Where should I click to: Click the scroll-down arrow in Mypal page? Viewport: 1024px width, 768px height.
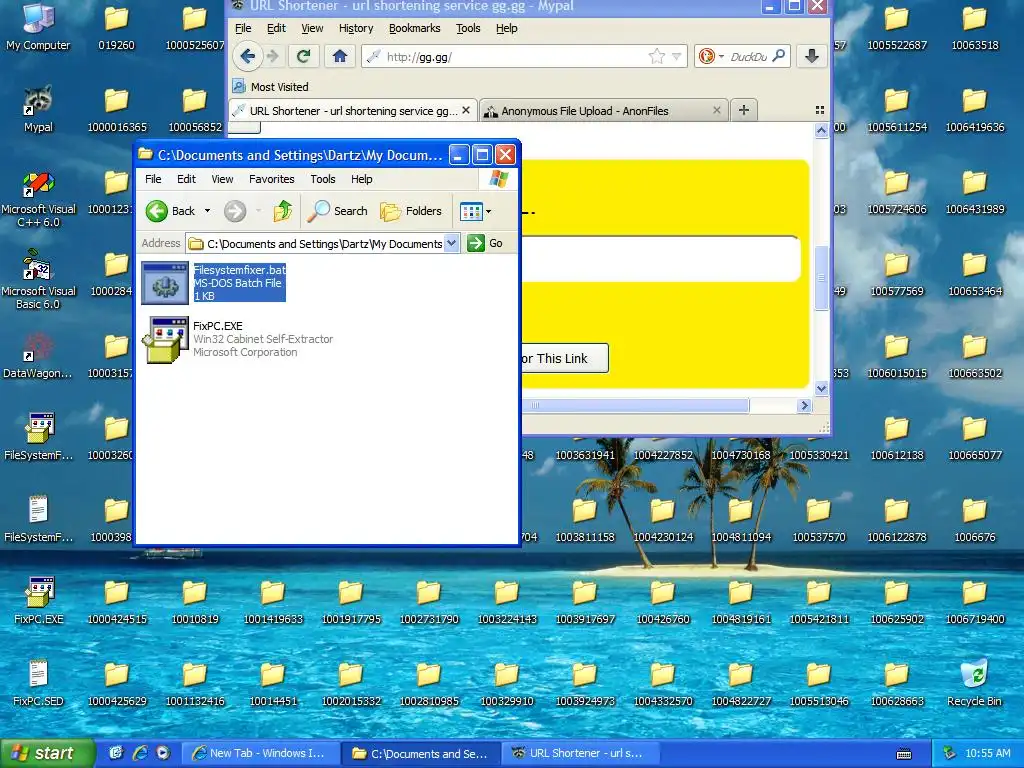pos(822,389)
